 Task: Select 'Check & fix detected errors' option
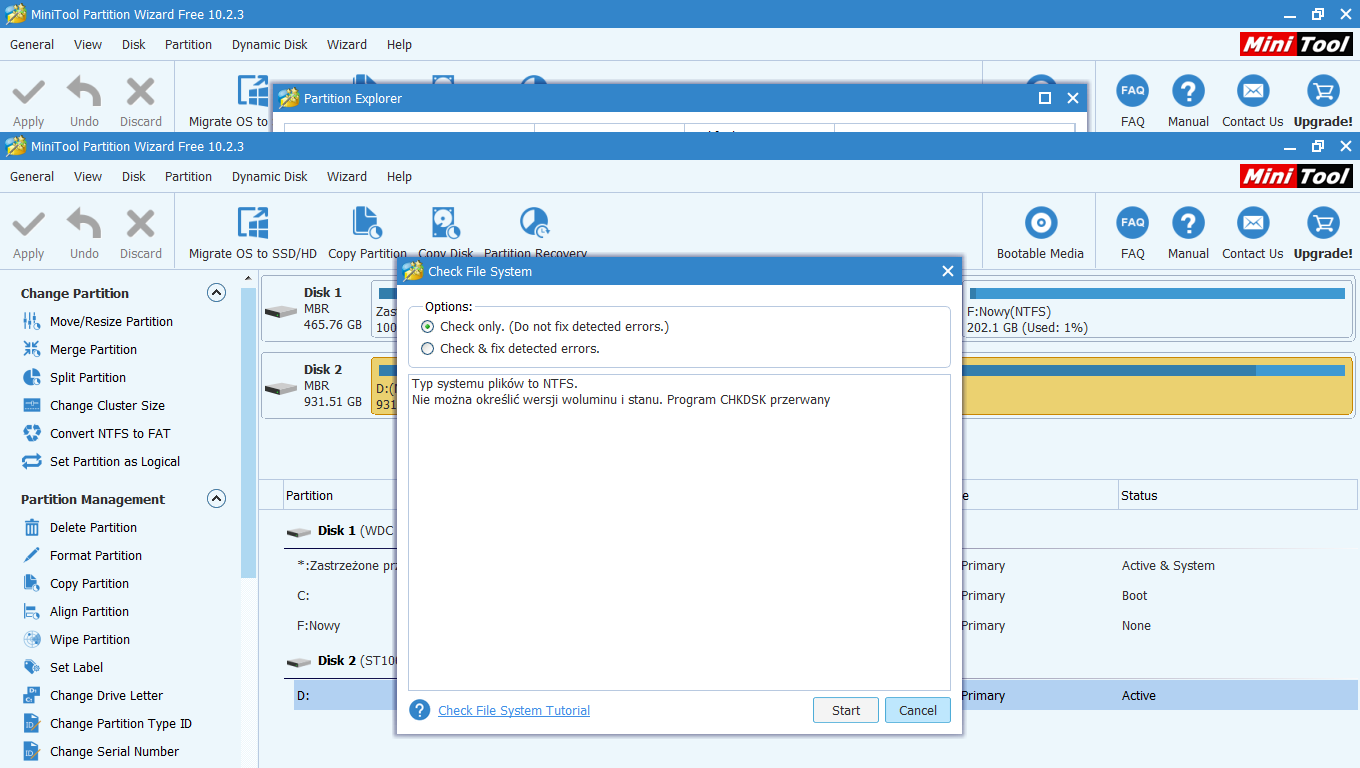(x=428, y=349)
